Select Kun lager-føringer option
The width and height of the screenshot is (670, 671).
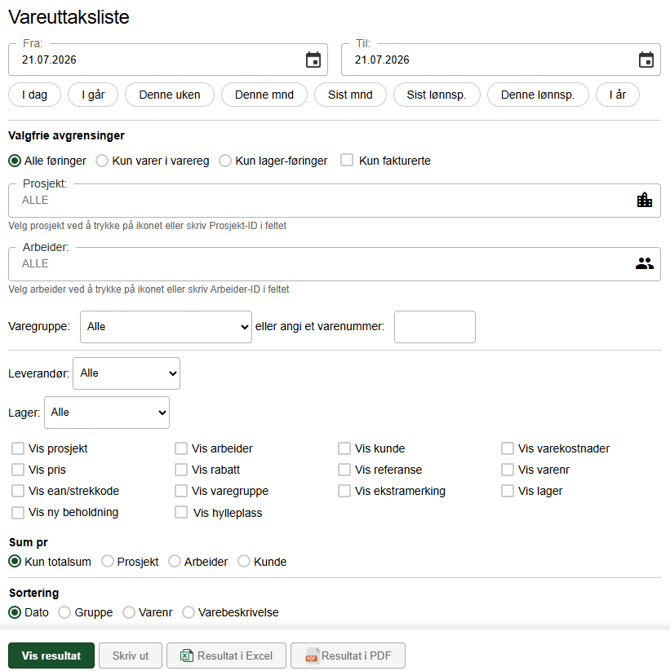click(x=225, y=161)
